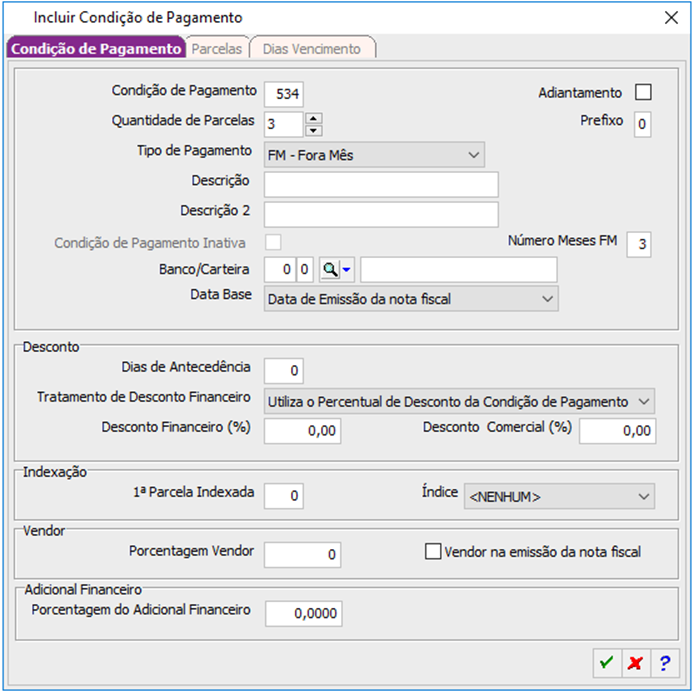Select the Número Meses FM field
694x692 pixels.
tap(639, 244)
